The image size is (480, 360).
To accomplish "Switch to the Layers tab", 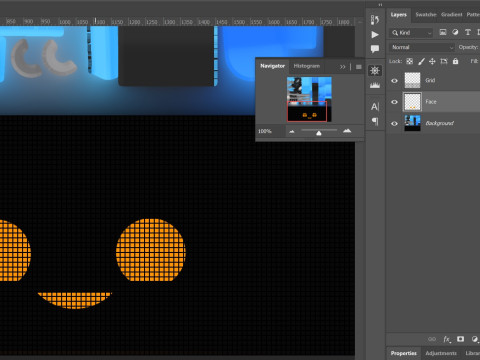I will point(398,15).
